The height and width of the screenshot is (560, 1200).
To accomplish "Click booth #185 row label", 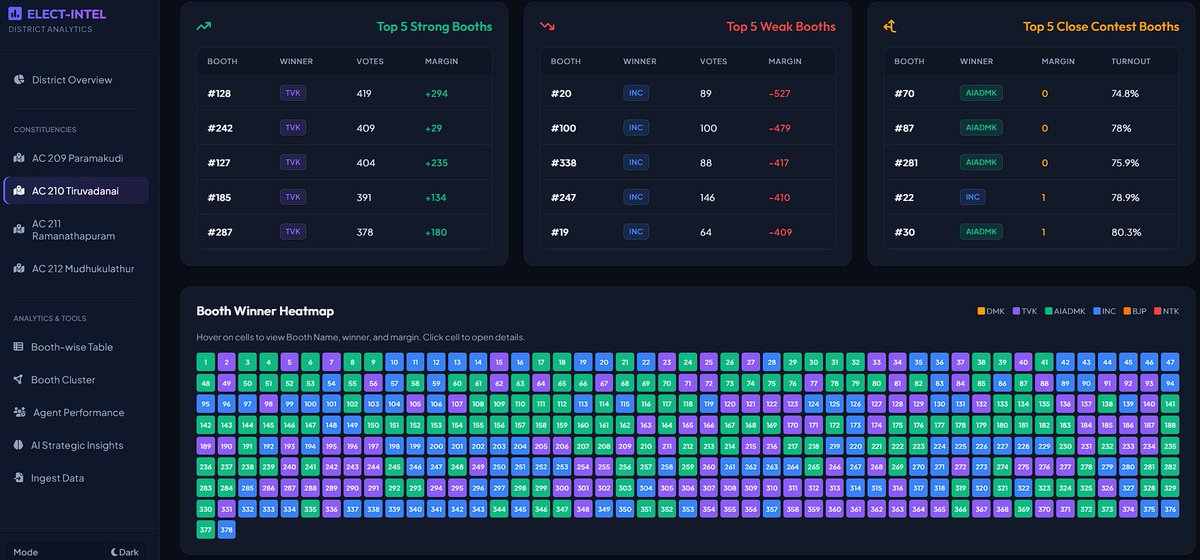I will pos(219,197).
